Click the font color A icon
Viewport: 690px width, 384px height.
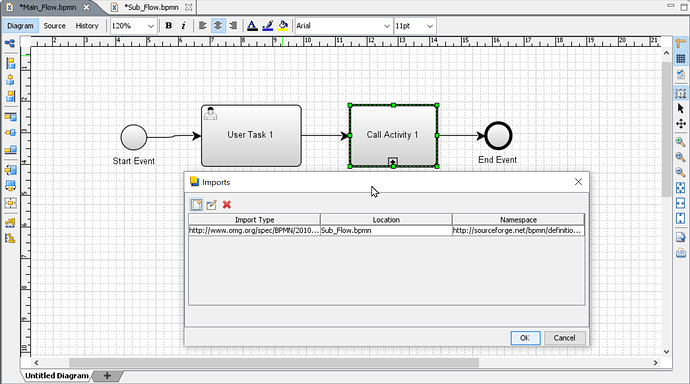click(252, 26)
